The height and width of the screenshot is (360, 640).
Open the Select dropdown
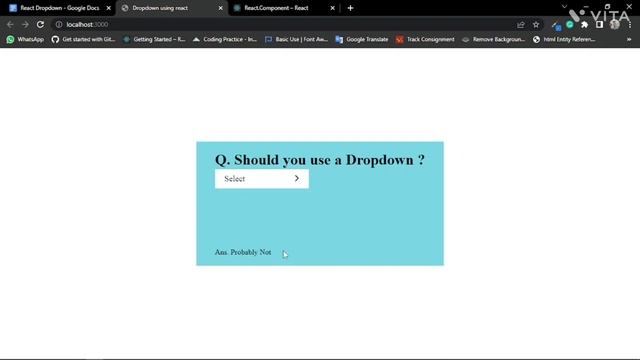pyautogui.click(x=262, y=179)
